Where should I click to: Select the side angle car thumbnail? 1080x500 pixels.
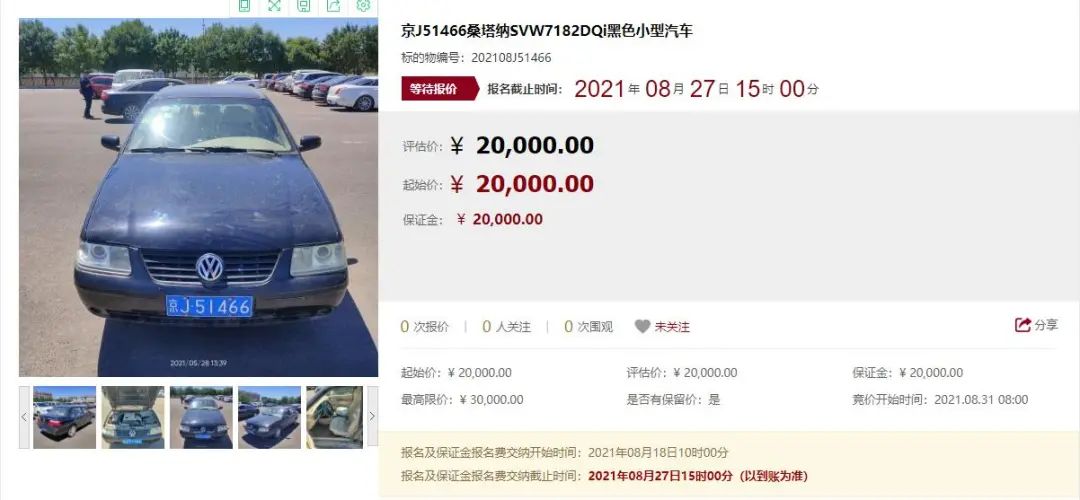[x=269, y=417]
